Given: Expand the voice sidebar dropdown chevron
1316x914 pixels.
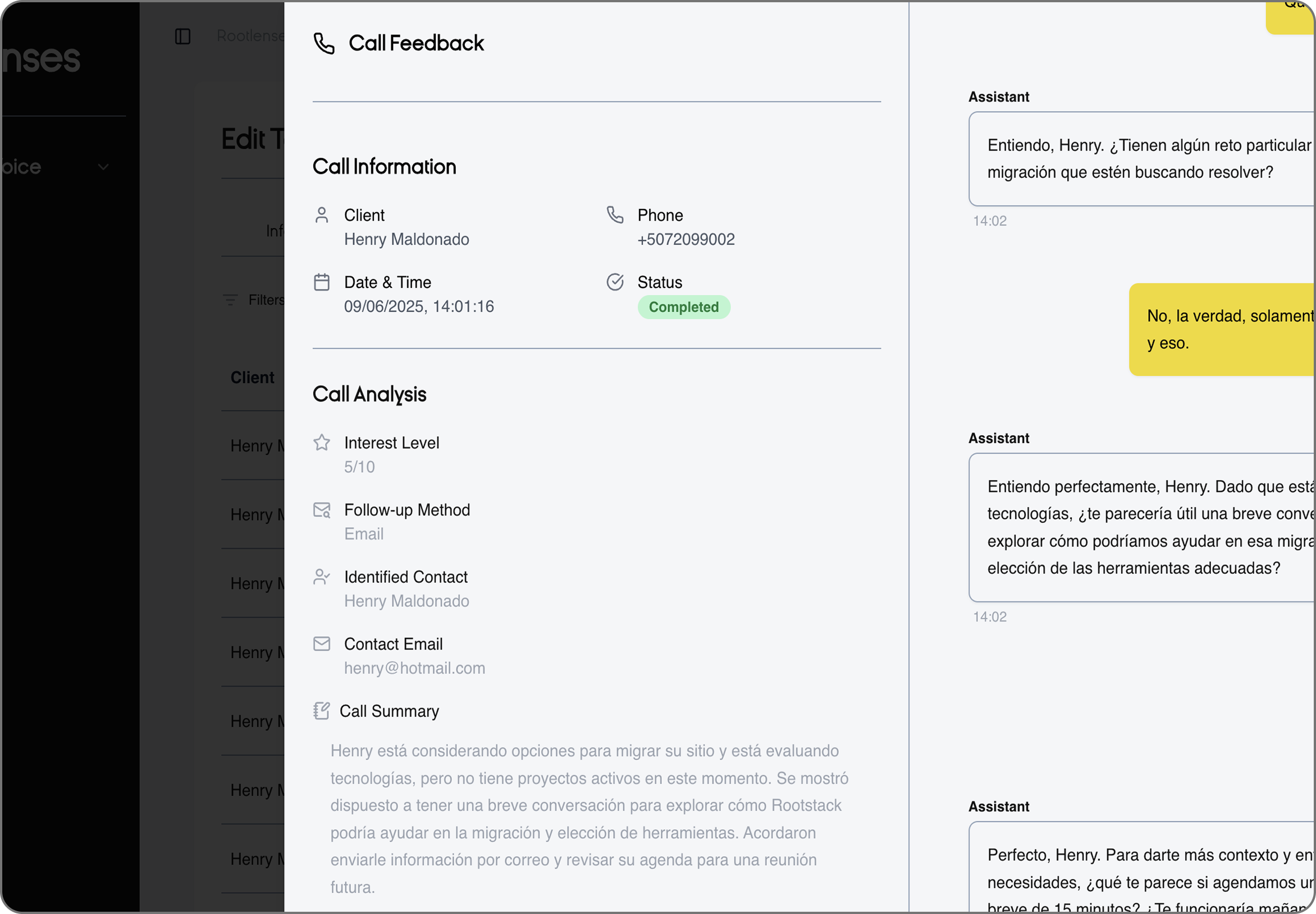Looking at the screenshot, I should [104, 167].
